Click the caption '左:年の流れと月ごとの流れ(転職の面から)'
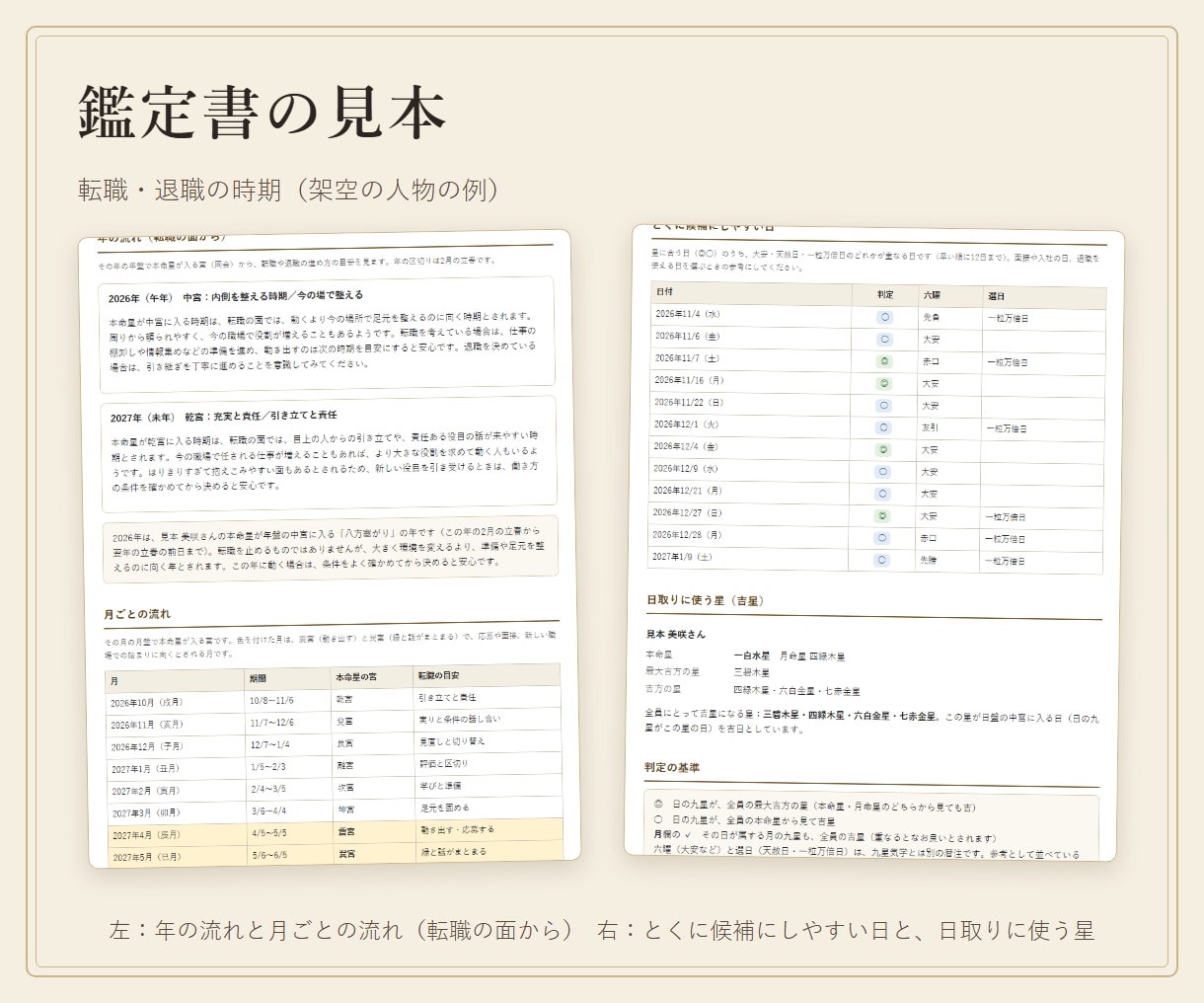 [341, 930]
